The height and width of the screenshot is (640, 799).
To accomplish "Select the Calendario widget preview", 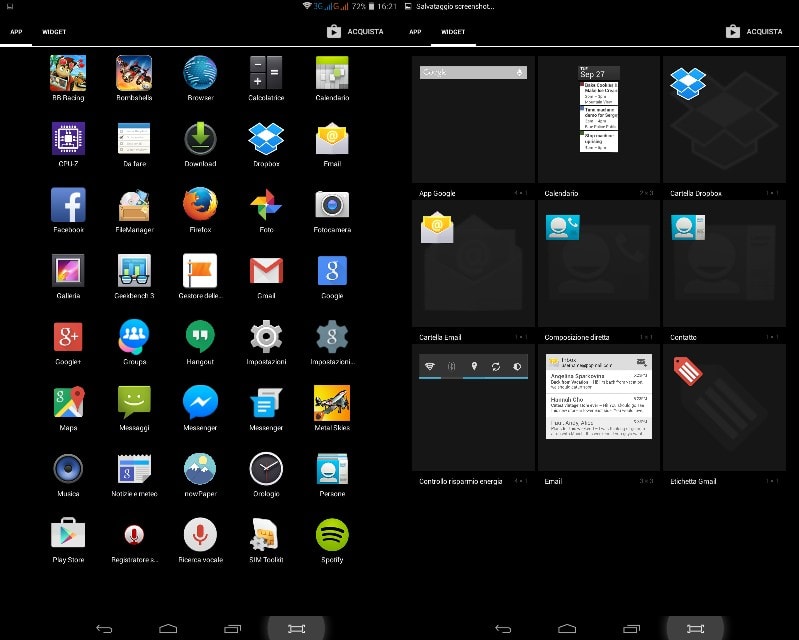I will pyautogui.click(x=599, y=119).
